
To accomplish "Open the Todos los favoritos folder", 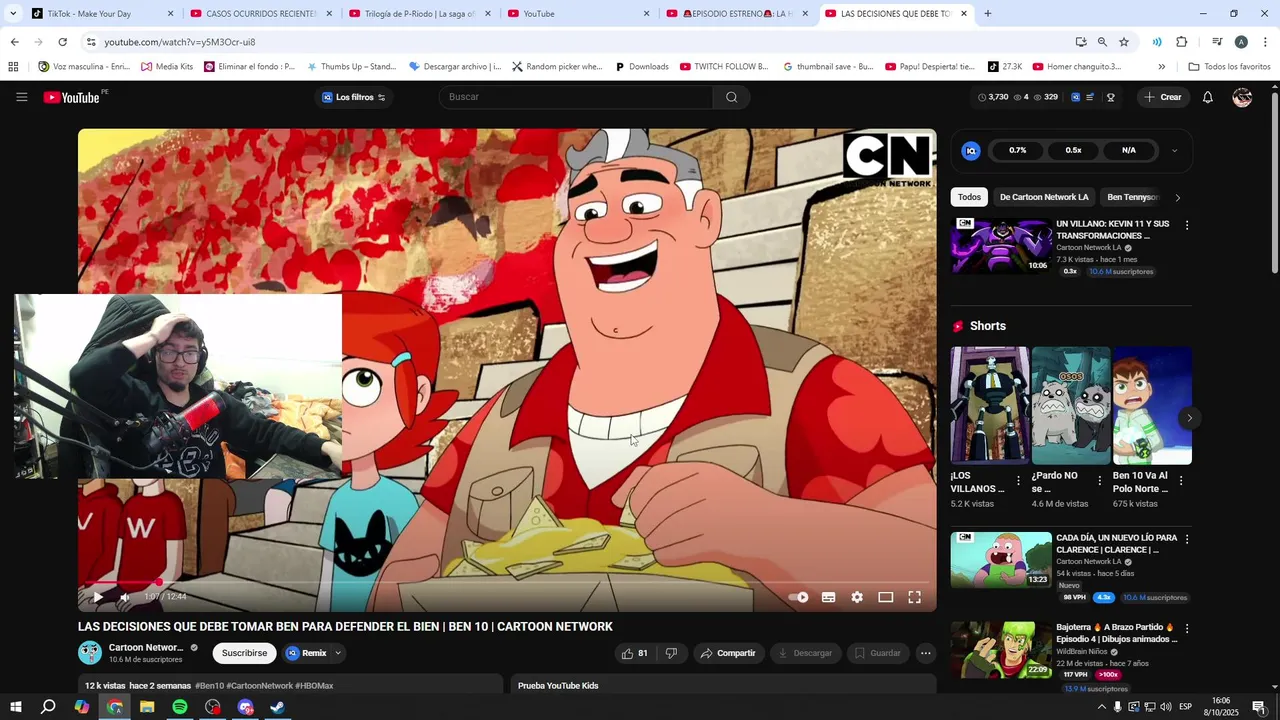I will (x=1229, y=67).
